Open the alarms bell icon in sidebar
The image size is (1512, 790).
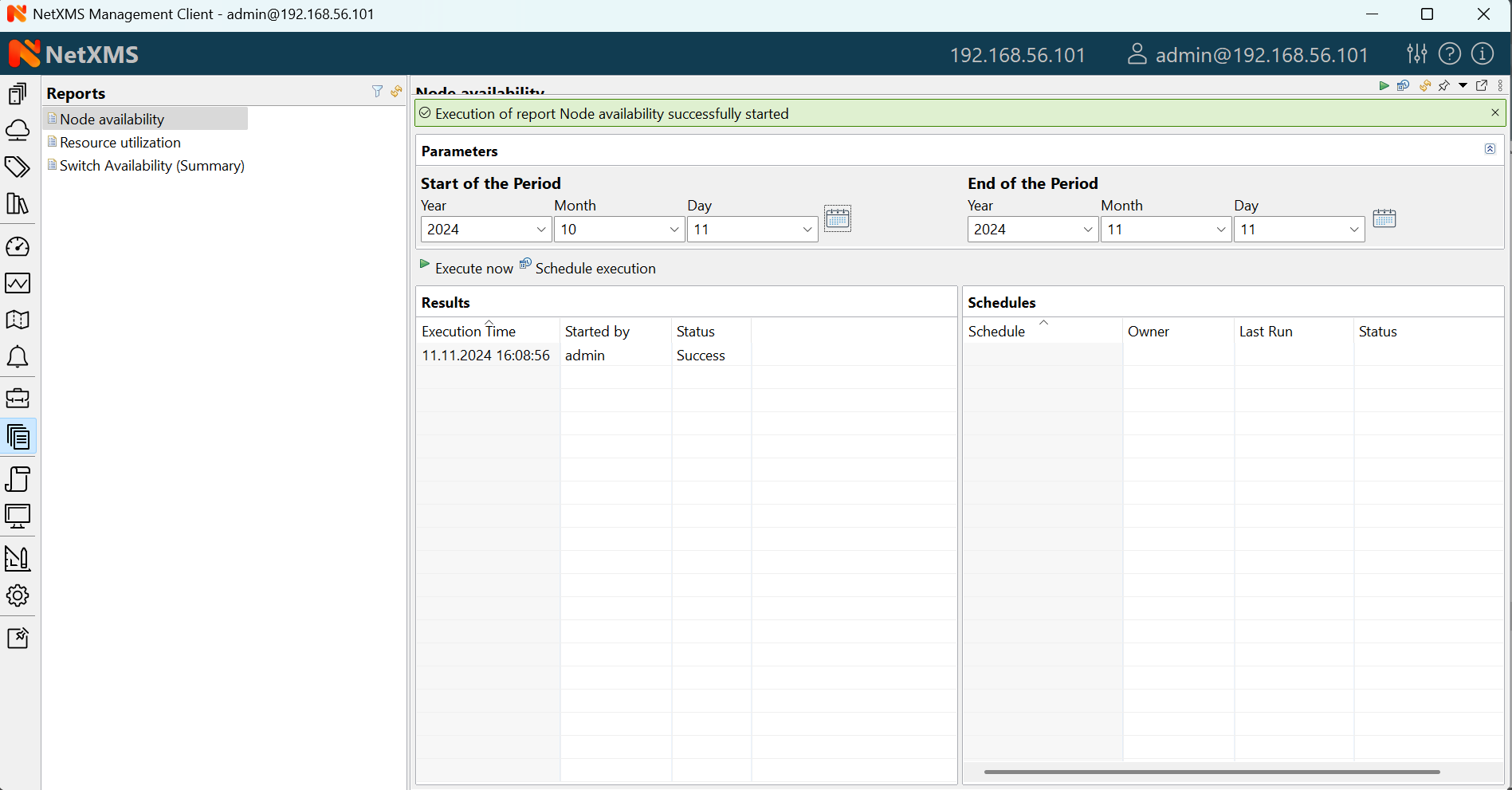[x=18, y=357]
